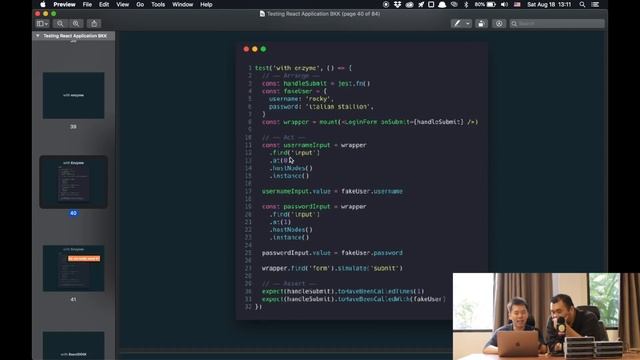Click the line with wrapper.find('form').simulate('submit')
640x360 pixels.
point(332,268)
